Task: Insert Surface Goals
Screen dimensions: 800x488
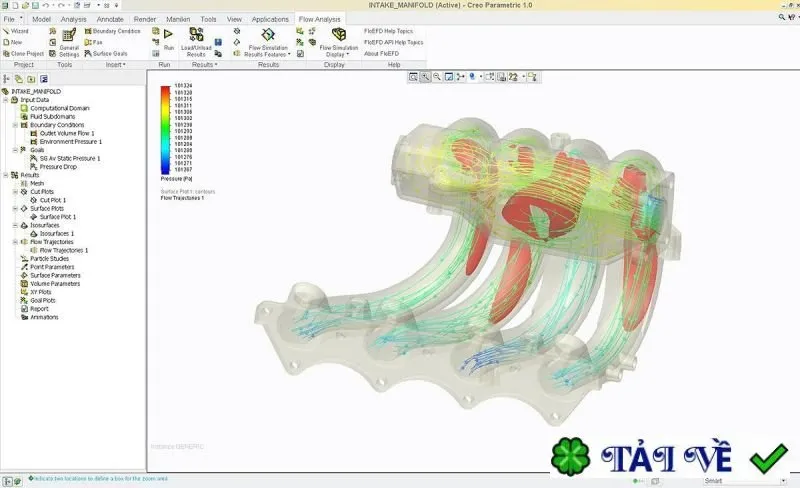Action: coord(106,54)
